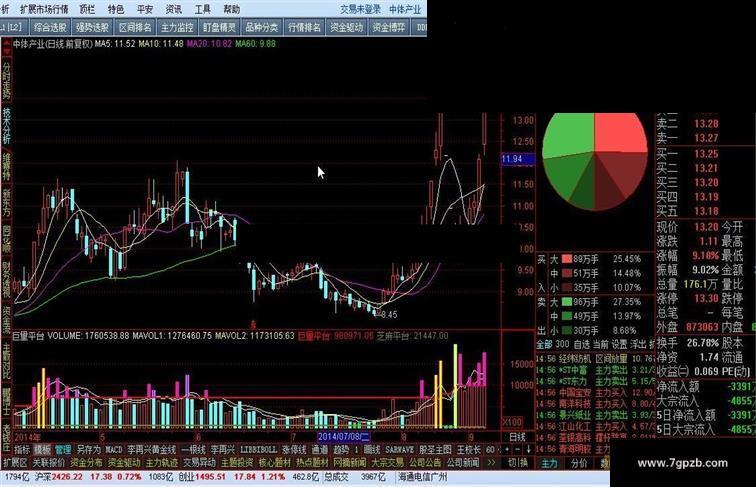Select the MACD indicator
The width and height of the screenshot is (756, 487).
coord(114,449)
